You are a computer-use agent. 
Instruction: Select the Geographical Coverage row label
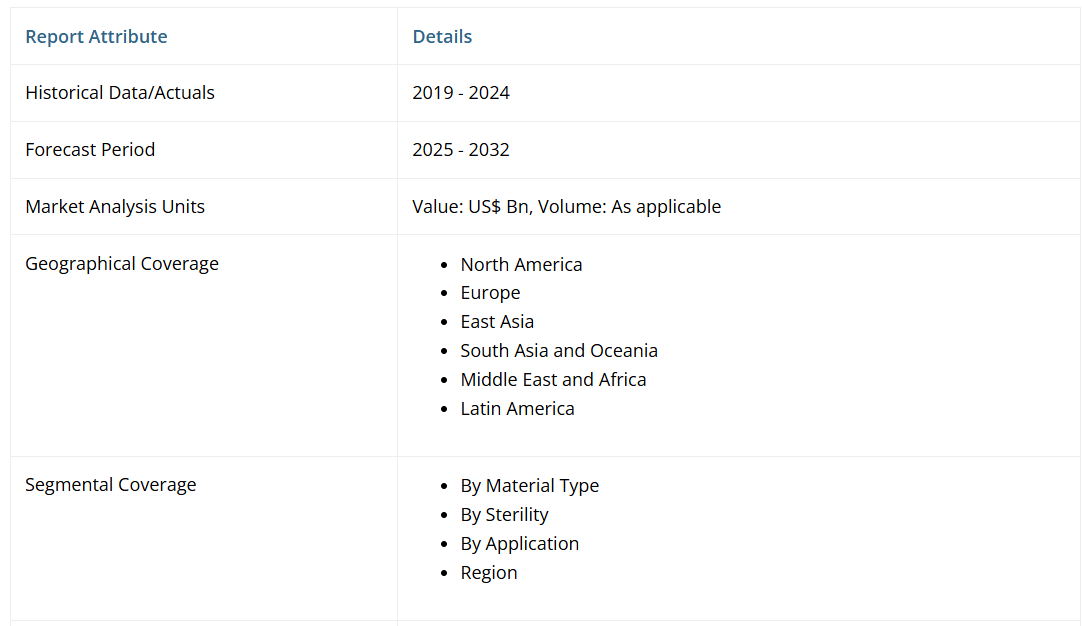pyautogui.click(x=122, y=264)
